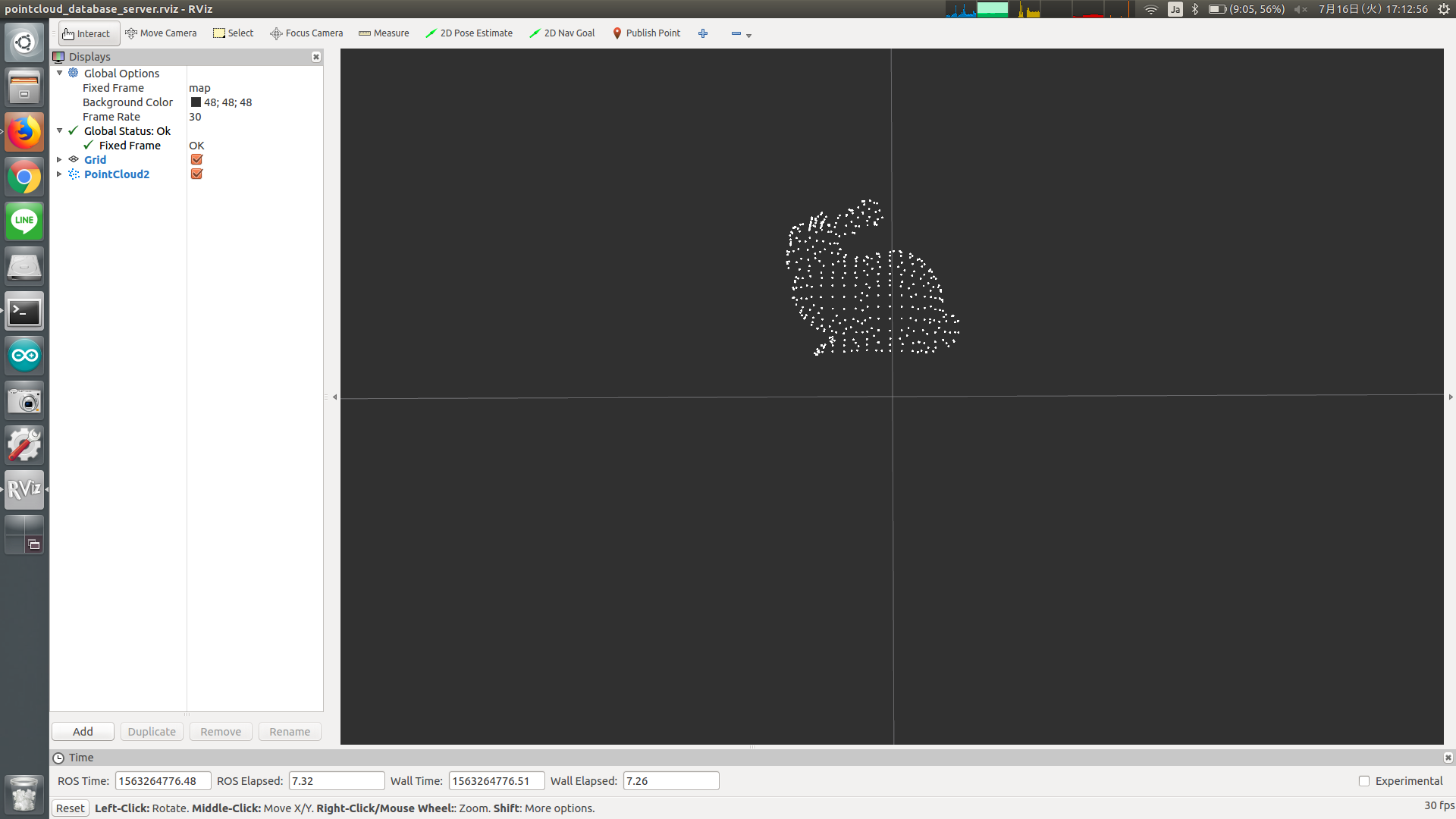
Task: Uncheck the Grid display checkbox
Action: [196, 160]
